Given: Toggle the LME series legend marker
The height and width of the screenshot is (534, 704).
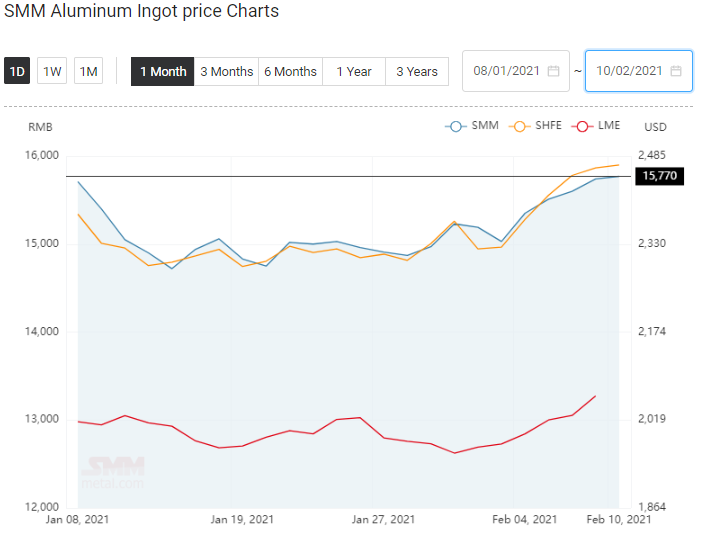Looking at the screenshot, I should pyautogui.click(x=582, y=126).
